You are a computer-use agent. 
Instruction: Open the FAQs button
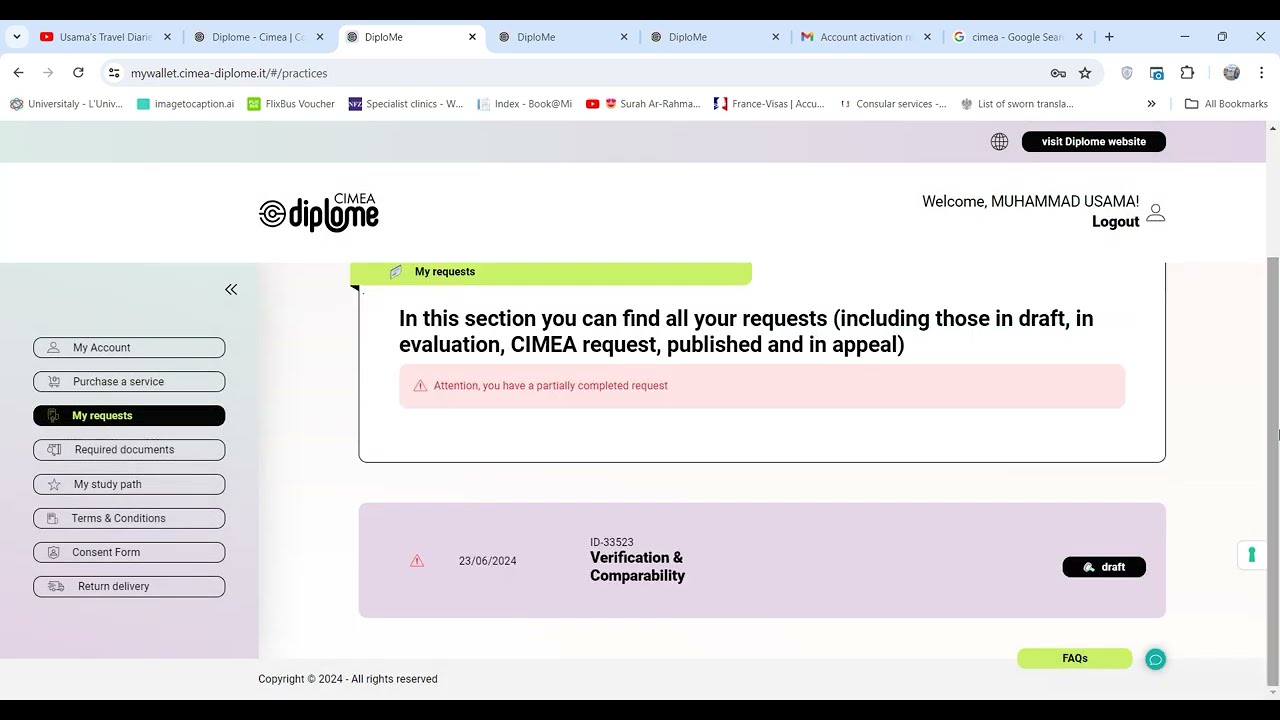pos(1075,658)
